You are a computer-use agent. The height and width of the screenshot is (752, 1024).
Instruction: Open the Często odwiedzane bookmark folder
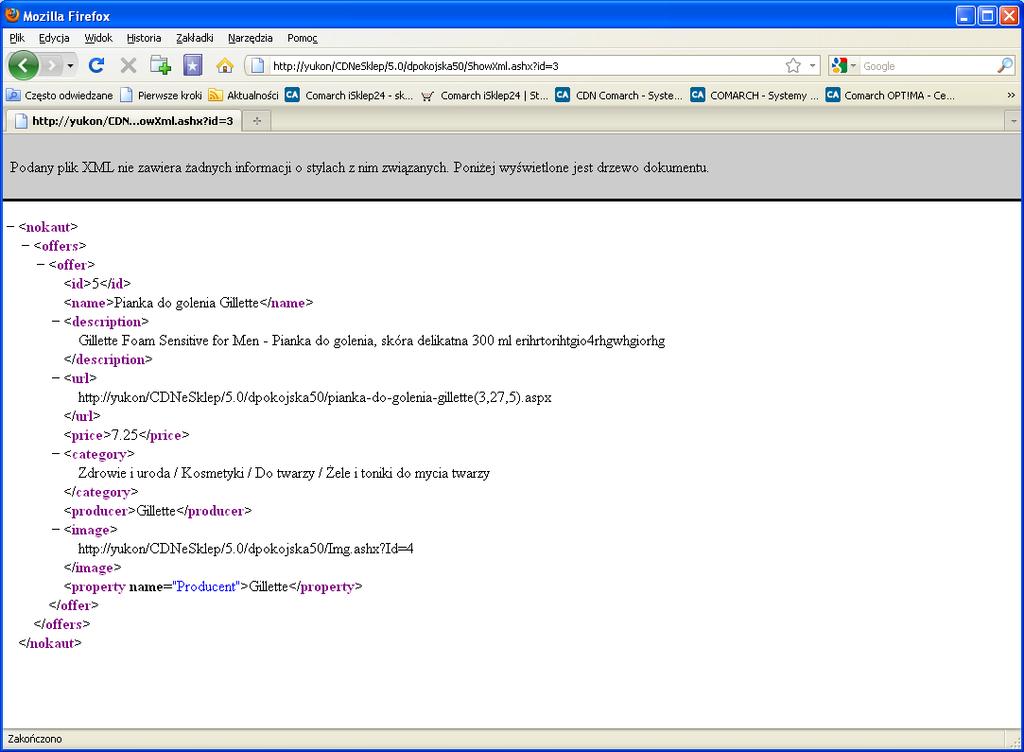59,95
